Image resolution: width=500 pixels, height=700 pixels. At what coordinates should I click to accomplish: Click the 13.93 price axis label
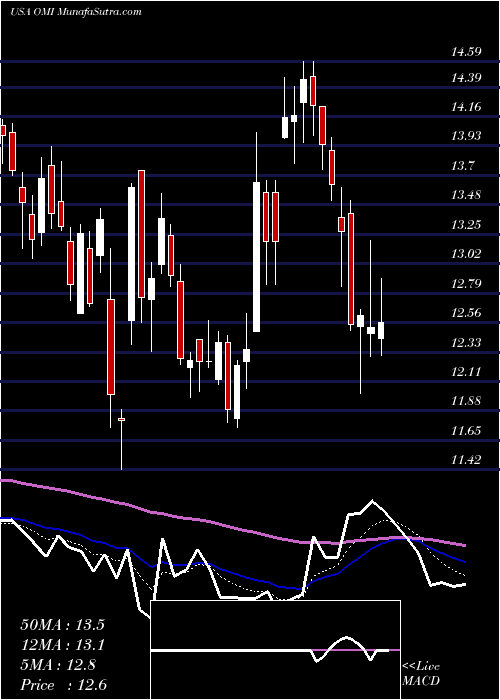point(466,136)
